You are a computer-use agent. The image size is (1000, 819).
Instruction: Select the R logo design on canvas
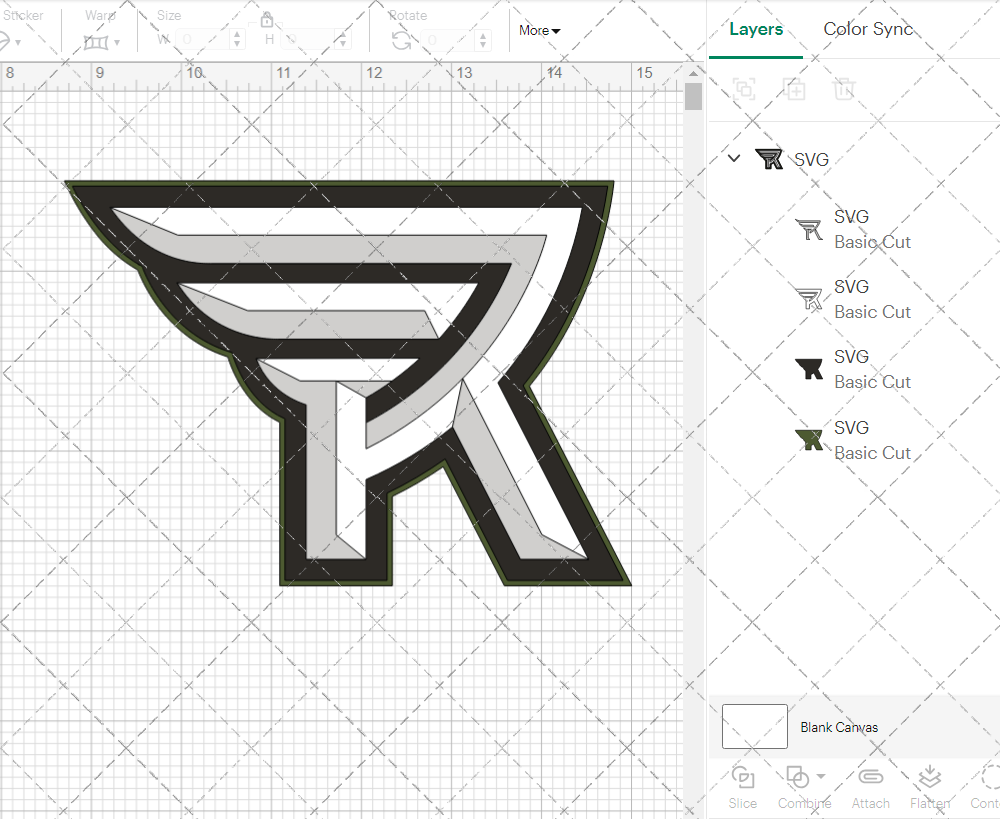tap(348, 383)
